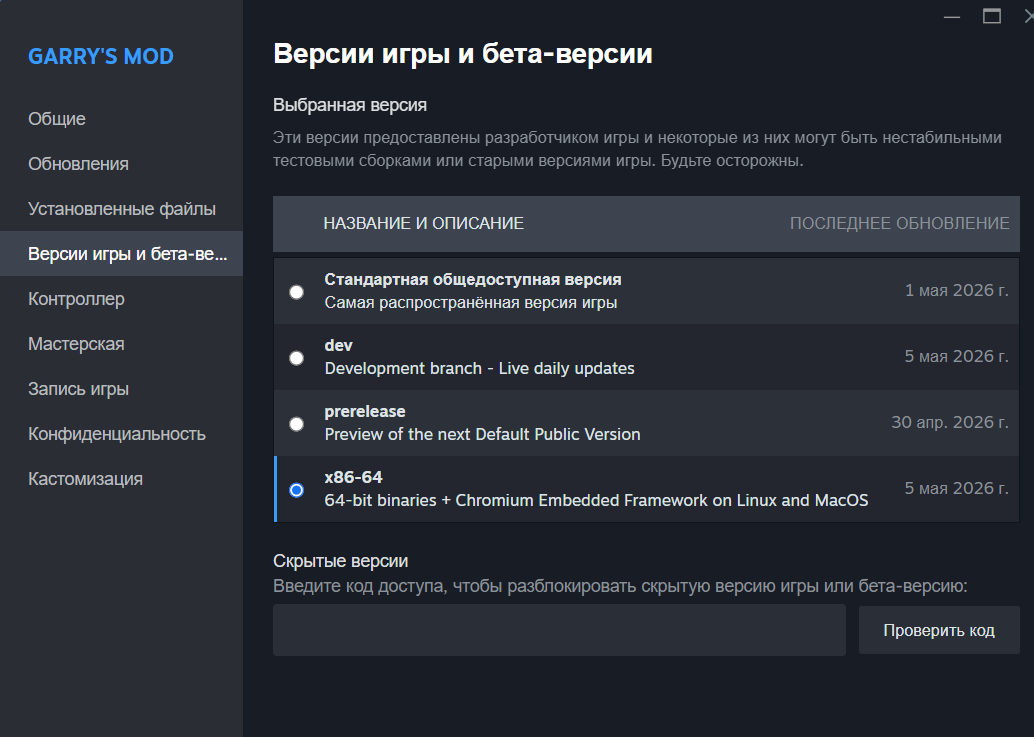This screenshot has width=1034, height=737.
Task: Select the standard public version radio button
Action: (x=297, y=292)
